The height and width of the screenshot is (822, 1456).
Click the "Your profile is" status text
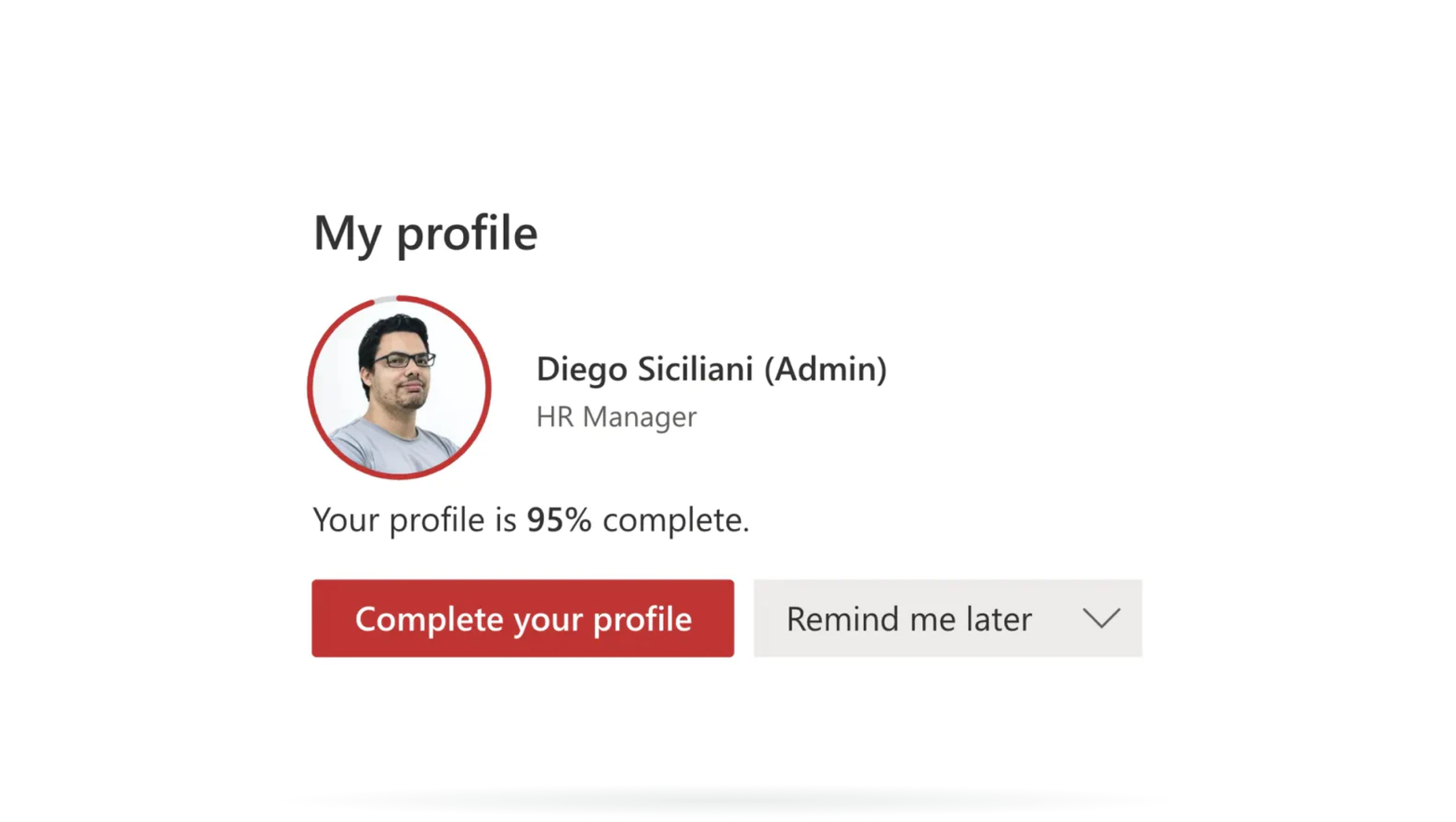tap(414, 520)
